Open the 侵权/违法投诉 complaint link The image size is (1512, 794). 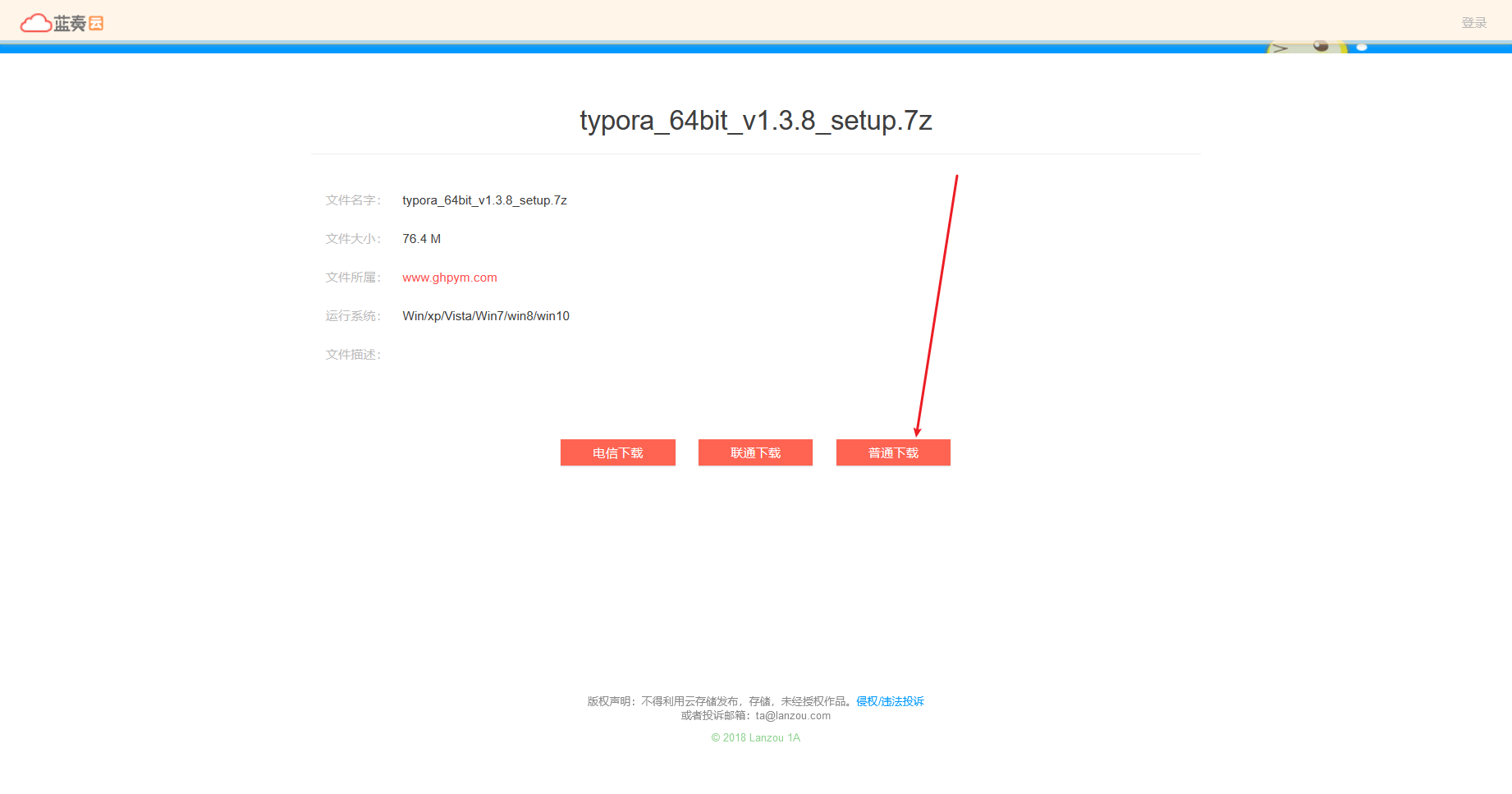coord(890,701)
